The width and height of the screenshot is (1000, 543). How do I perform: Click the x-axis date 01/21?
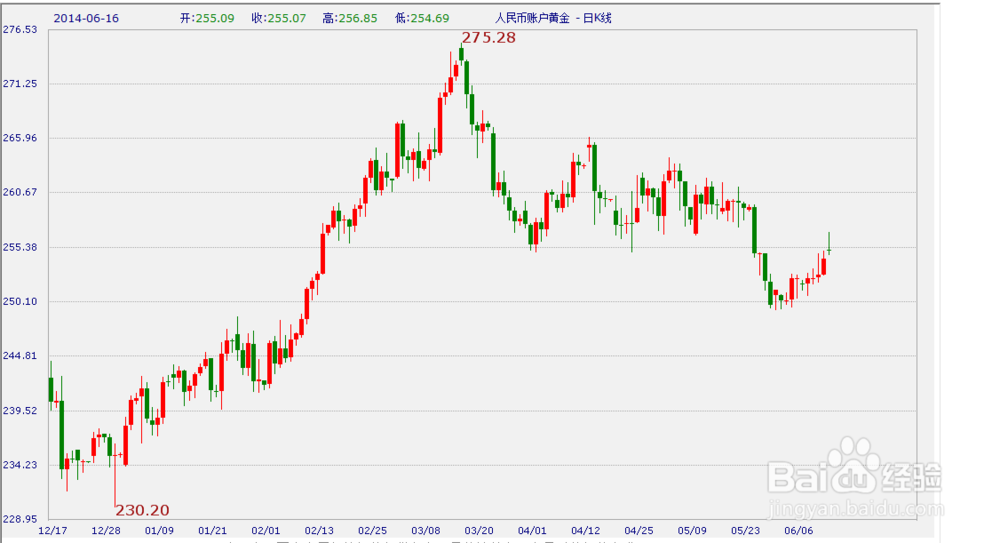tap(212, 531)
